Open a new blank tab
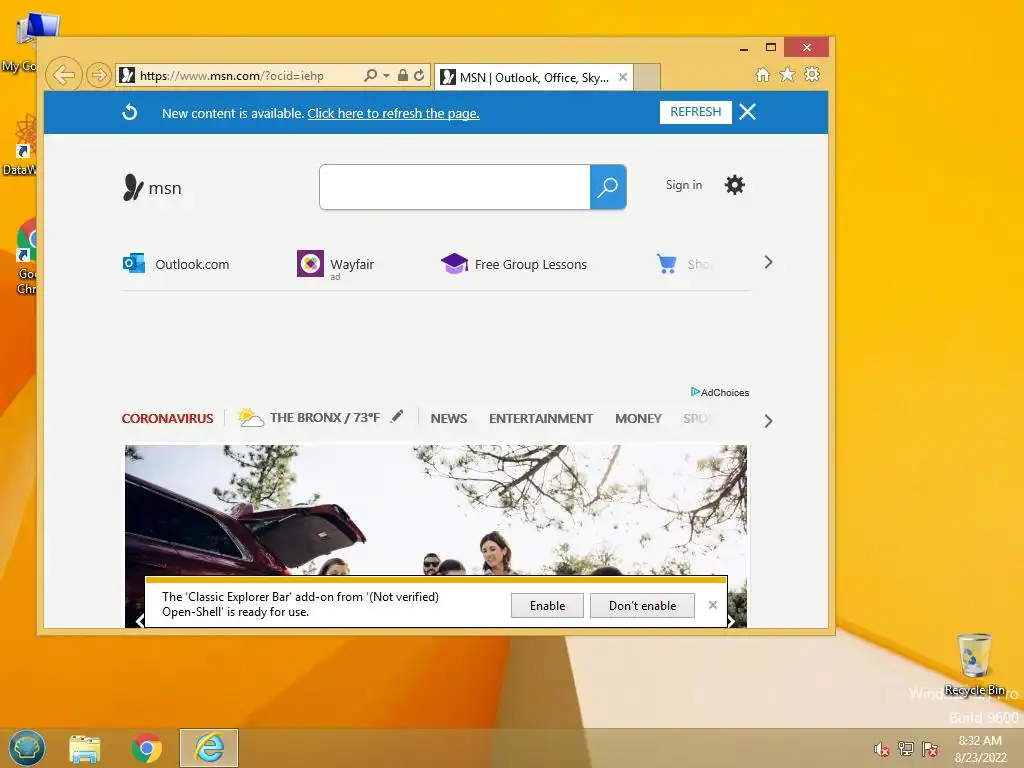This screenshot has height=768, width=1024. pos(647,77)
